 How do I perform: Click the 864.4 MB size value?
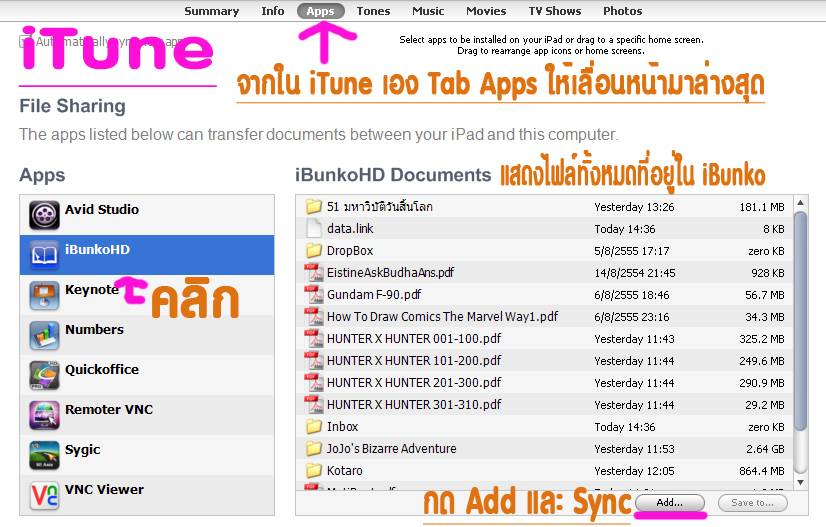[x=762, y=471]
